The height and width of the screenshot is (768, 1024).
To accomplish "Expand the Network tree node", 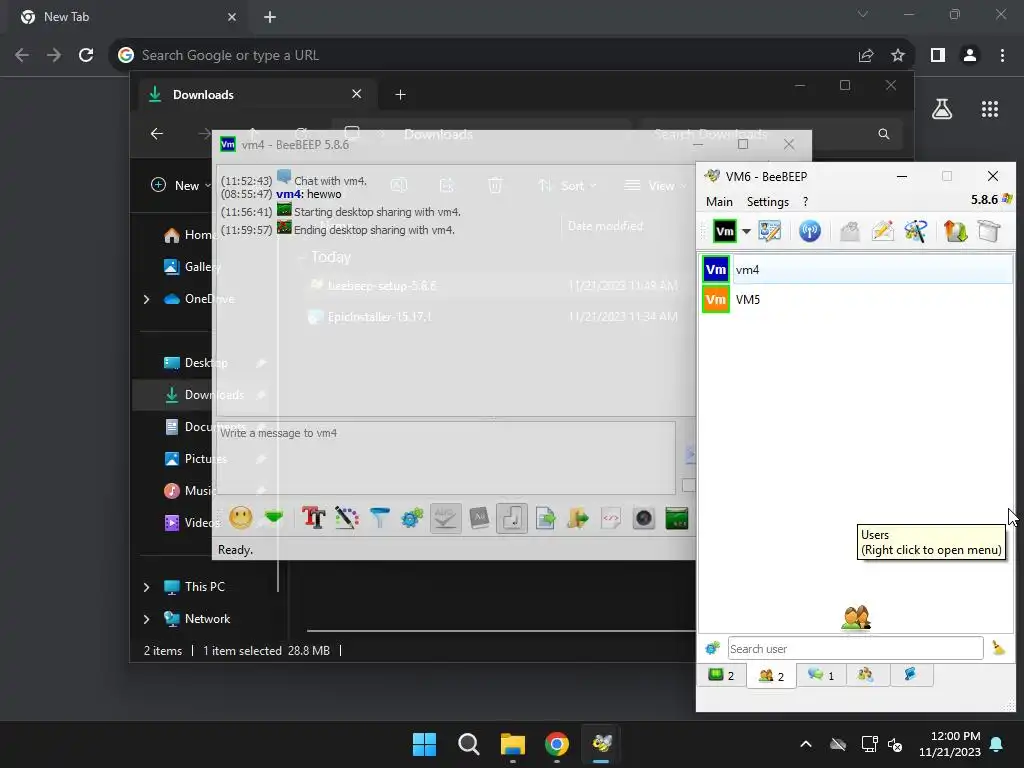I will pyautogui.click(x=146, y=619).
